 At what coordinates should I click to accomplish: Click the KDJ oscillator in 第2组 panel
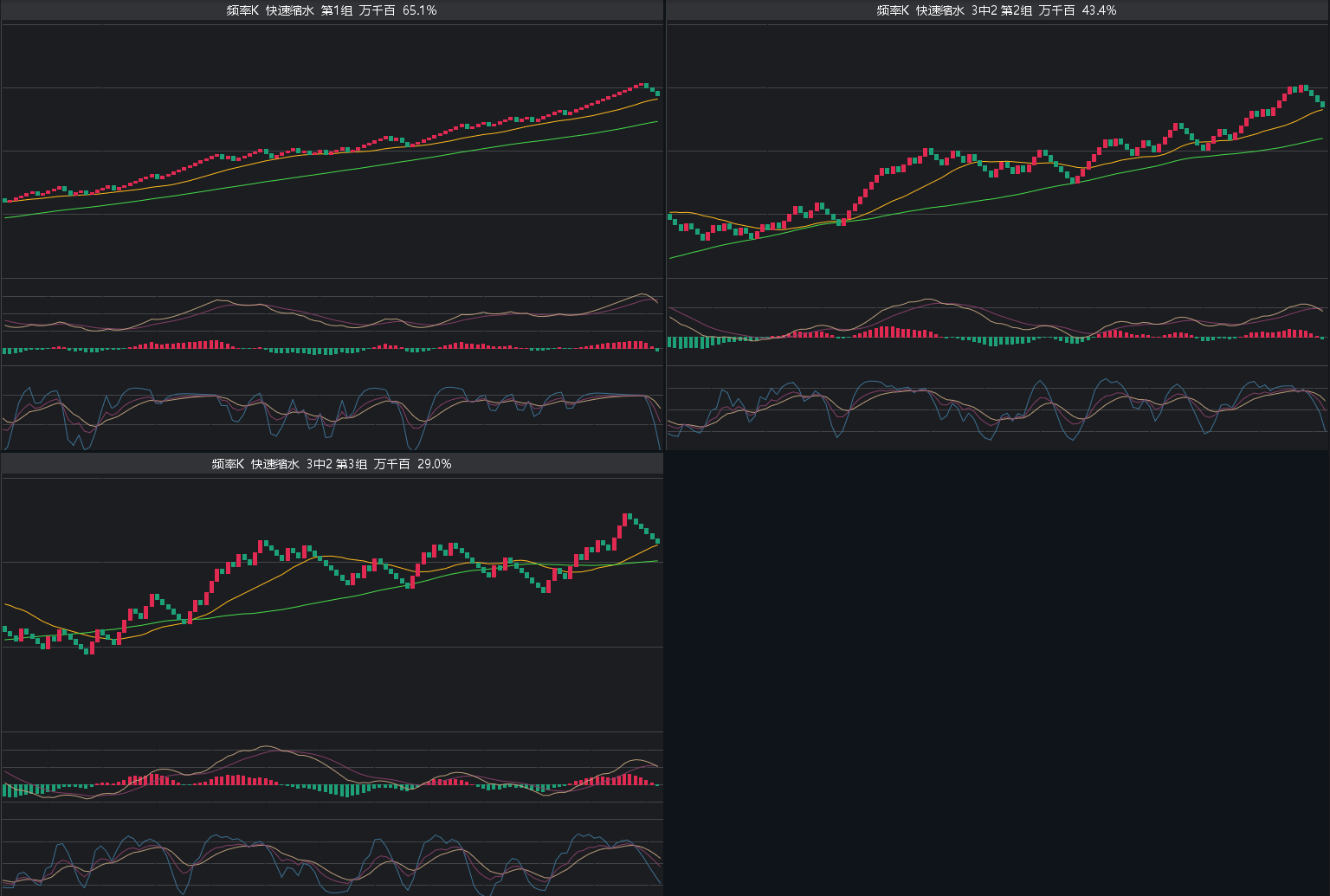click(x=997, y=408)
